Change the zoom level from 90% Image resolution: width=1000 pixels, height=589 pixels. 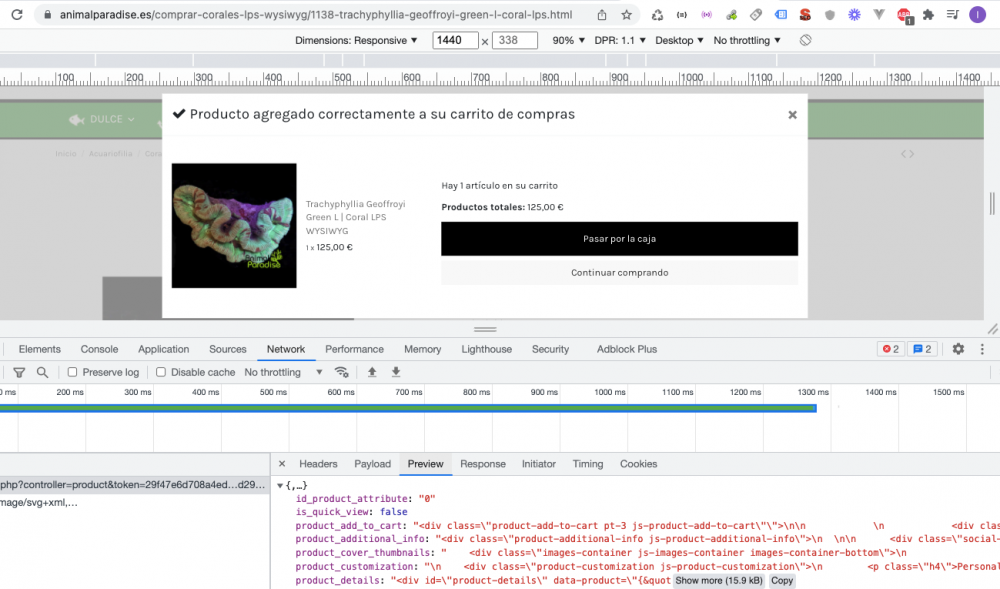[565, 40]
